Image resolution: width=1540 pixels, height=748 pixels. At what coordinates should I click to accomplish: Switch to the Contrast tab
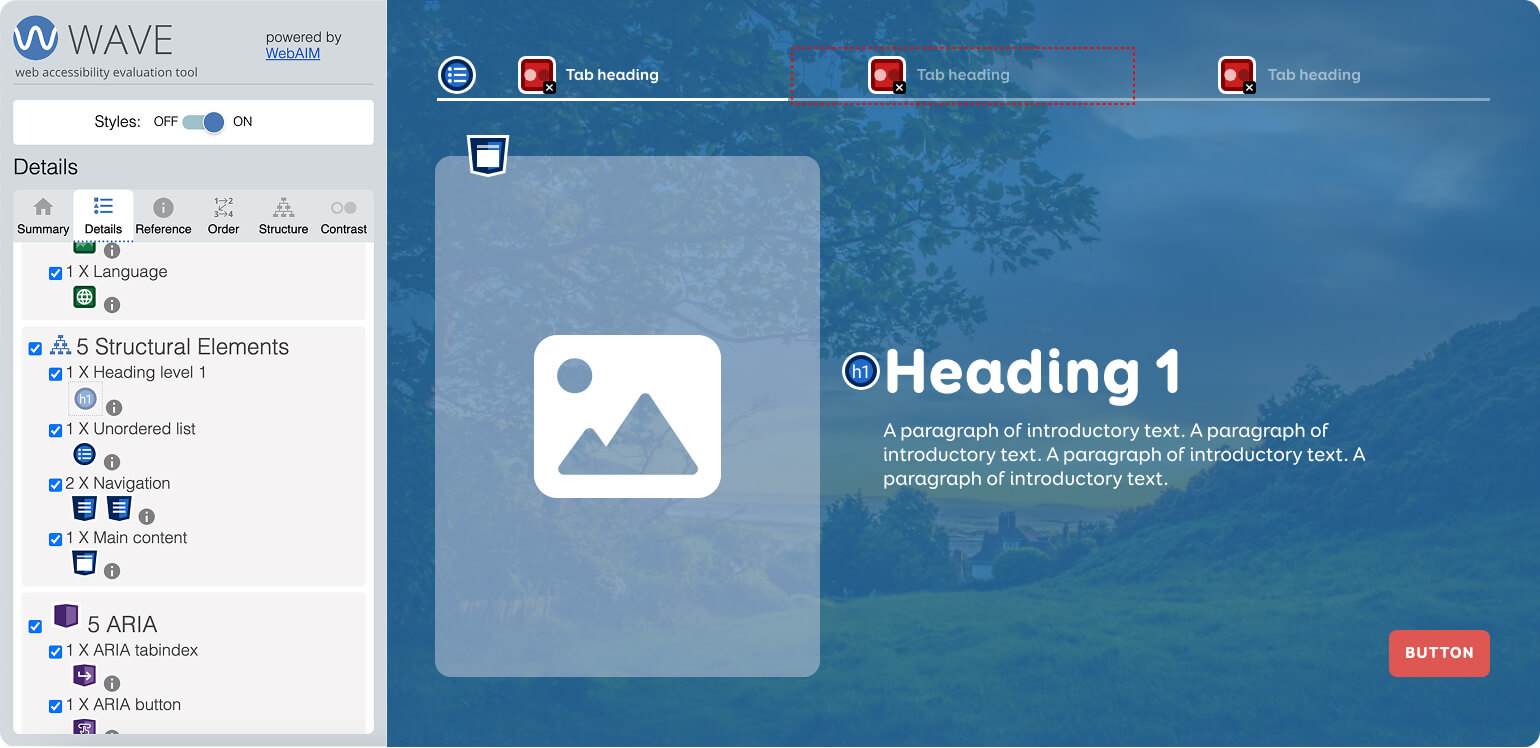[x=344, y=216]
